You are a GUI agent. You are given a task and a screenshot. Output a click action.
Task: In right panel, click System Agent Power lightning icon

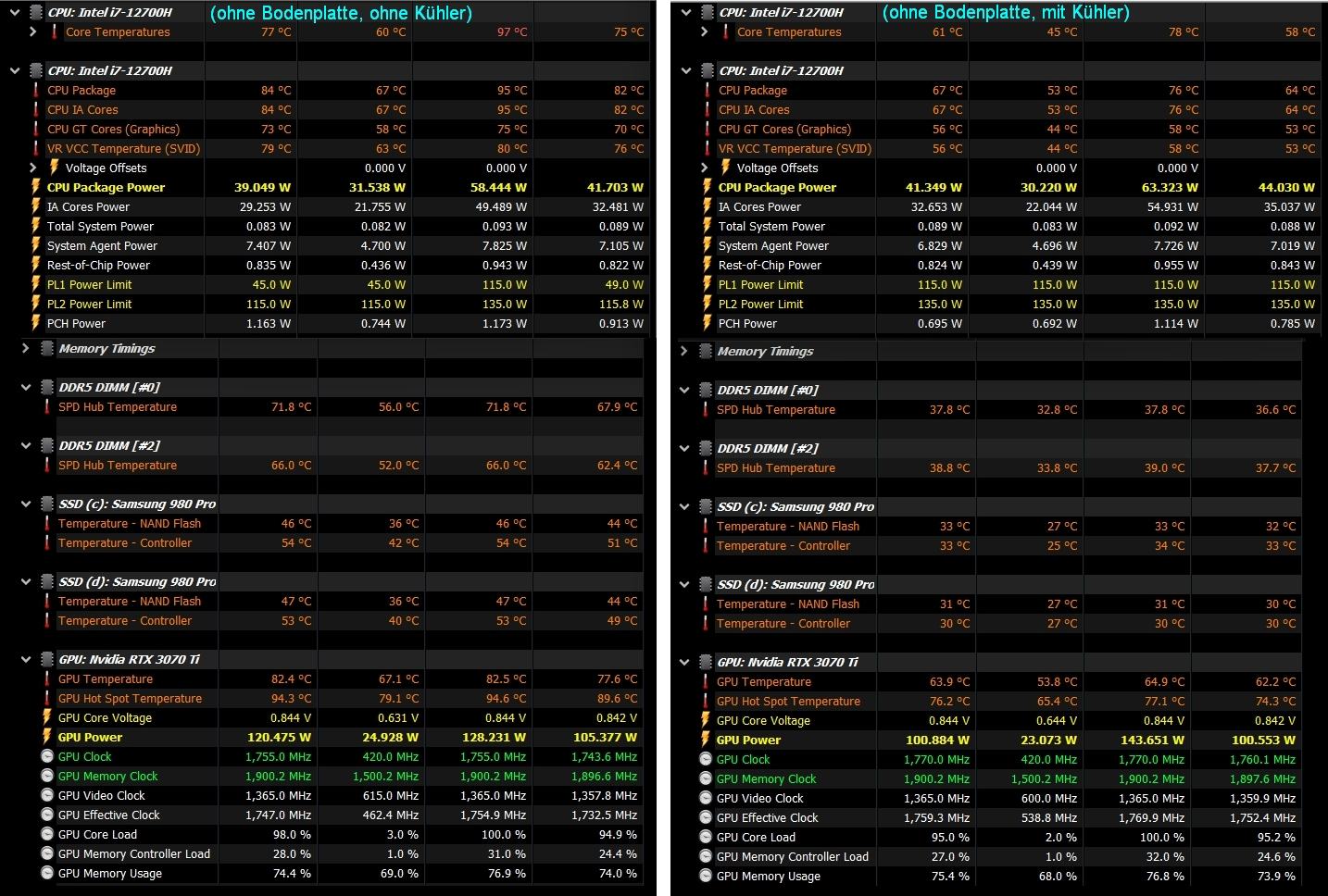708,245
